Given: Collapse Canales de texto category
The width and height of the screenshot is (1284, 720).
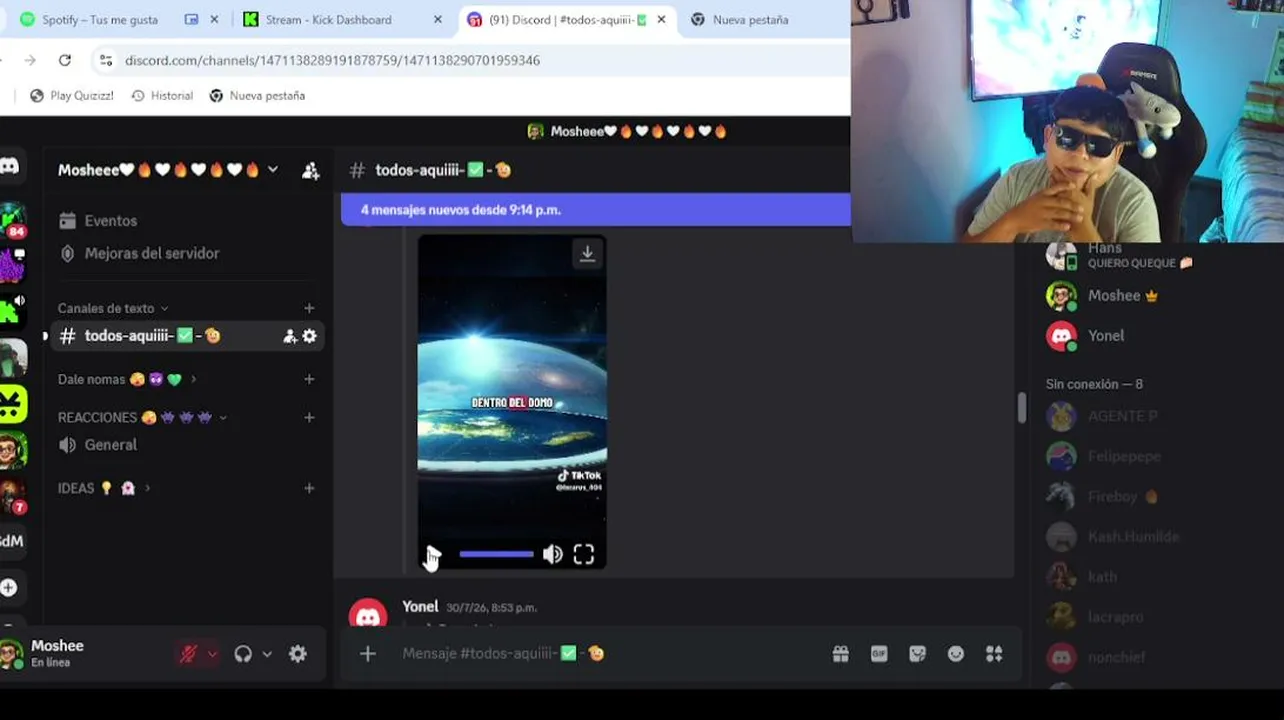Looking at the screenshot, I should pos(113,308).
